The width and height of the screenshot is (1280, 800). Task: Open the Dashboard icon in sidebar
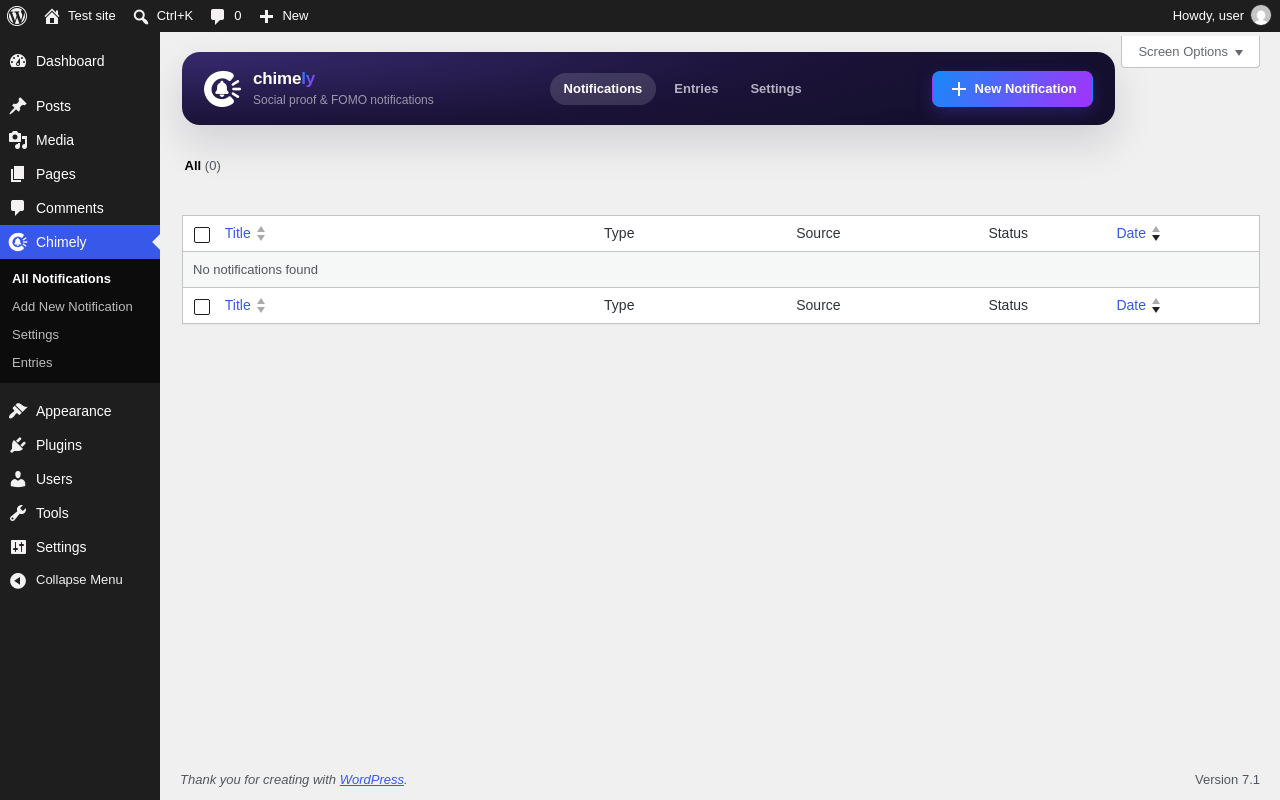point(18,61)
